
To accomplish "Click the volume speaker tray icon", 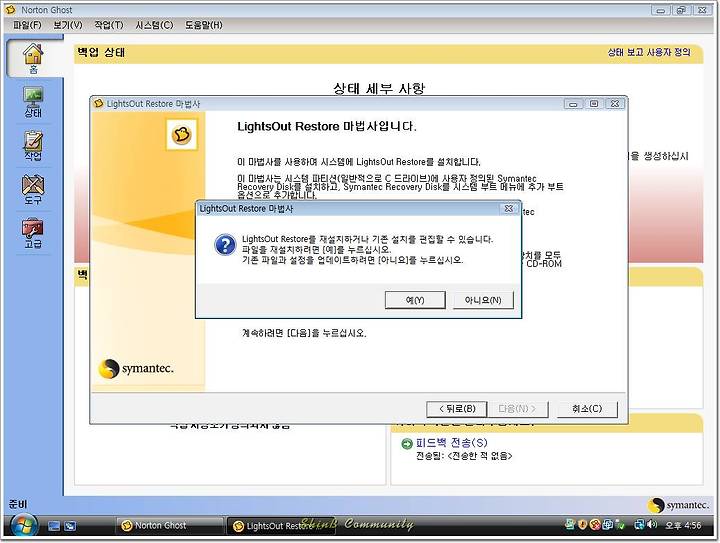I will tap(652, 524).
